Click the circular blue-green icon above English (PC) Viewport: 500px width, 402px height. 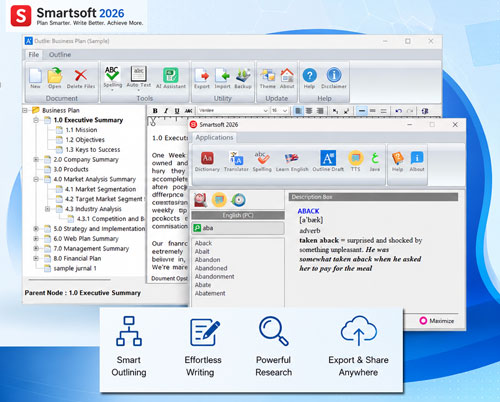(238, 200)
